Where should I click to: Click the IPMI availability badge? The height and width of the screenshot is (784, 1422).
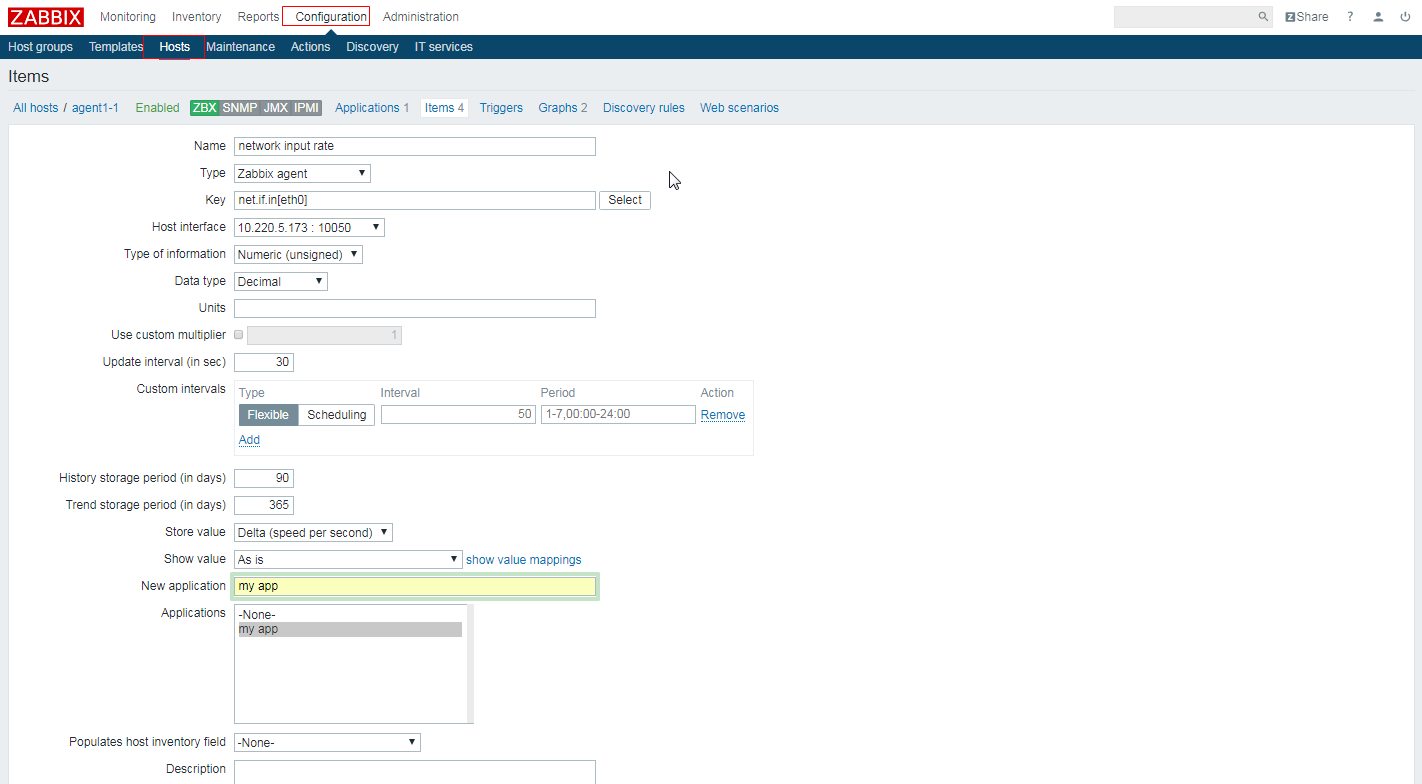pos(307,108)
